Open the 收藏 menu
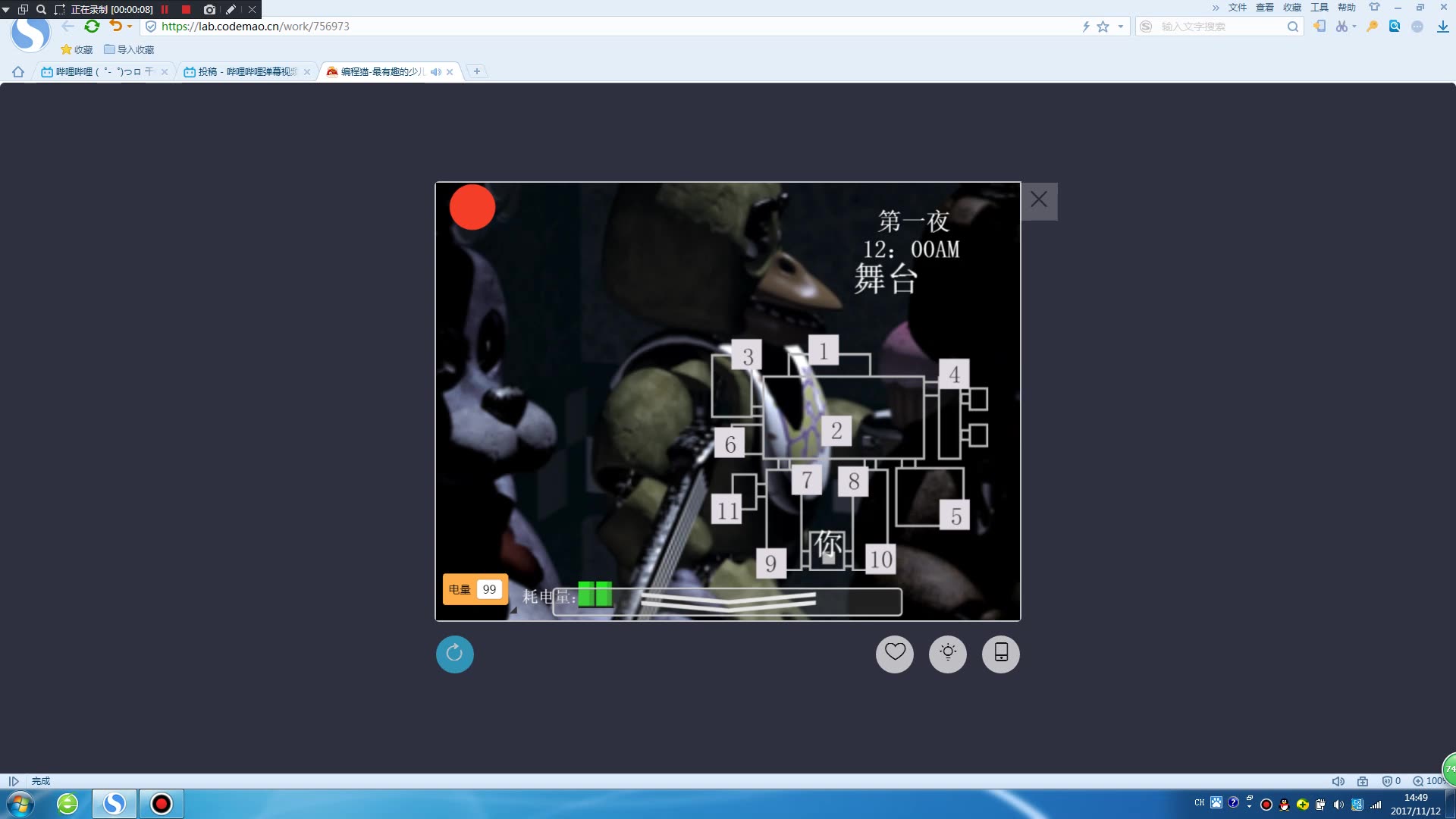 point(1292,8)
